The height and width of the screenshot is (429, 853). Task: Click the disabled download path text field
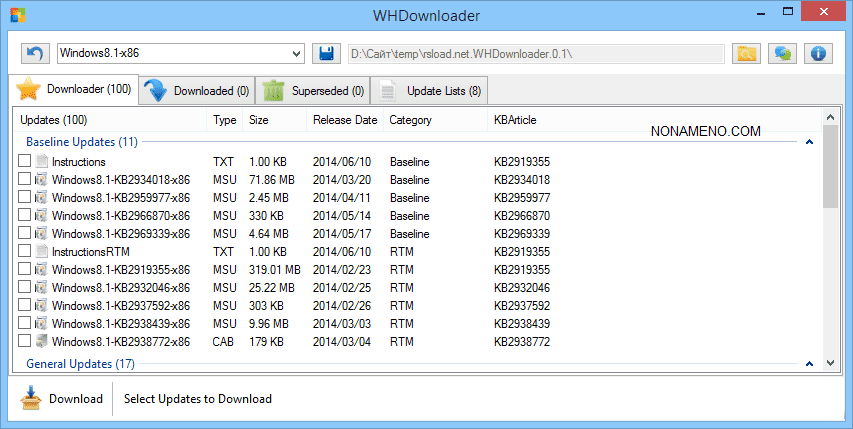tap(535, 53)
